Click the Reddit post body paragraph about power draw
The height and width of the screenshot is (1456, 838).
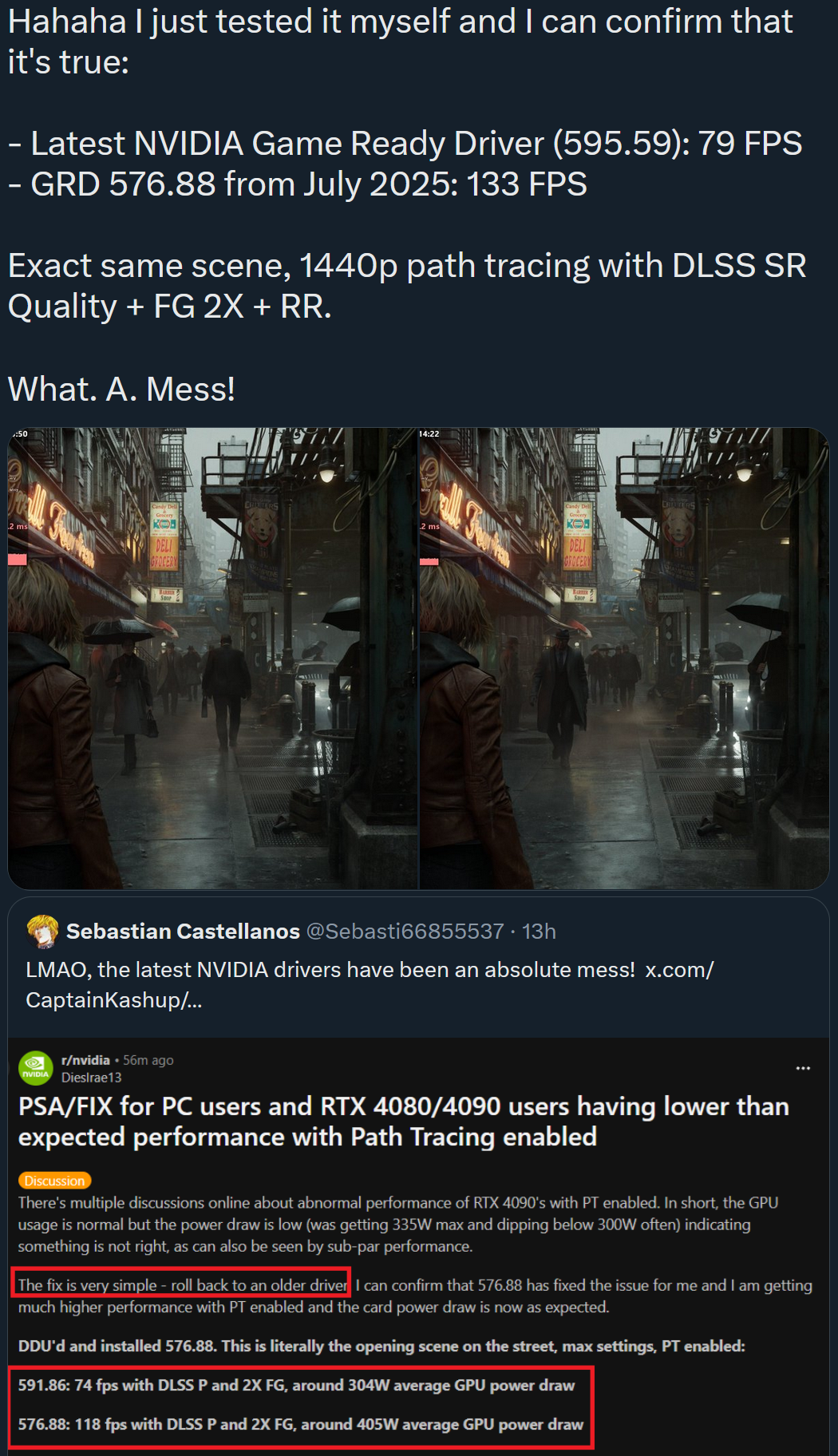pyautogui.click(x=398, y=1225)
